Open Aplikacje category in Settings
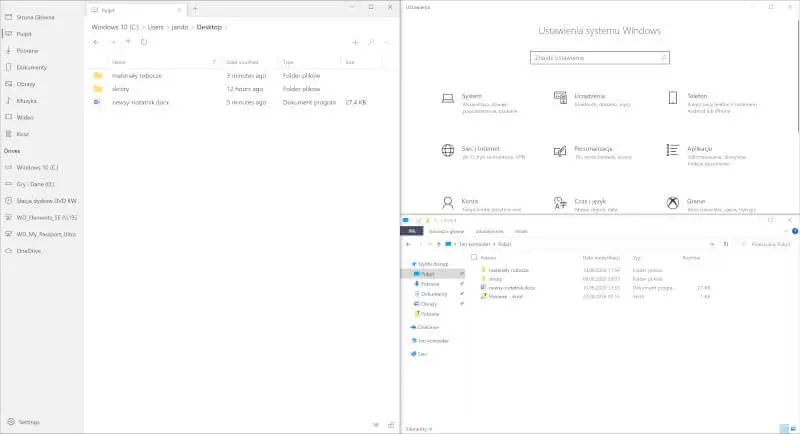 click(x=707, y=155)
